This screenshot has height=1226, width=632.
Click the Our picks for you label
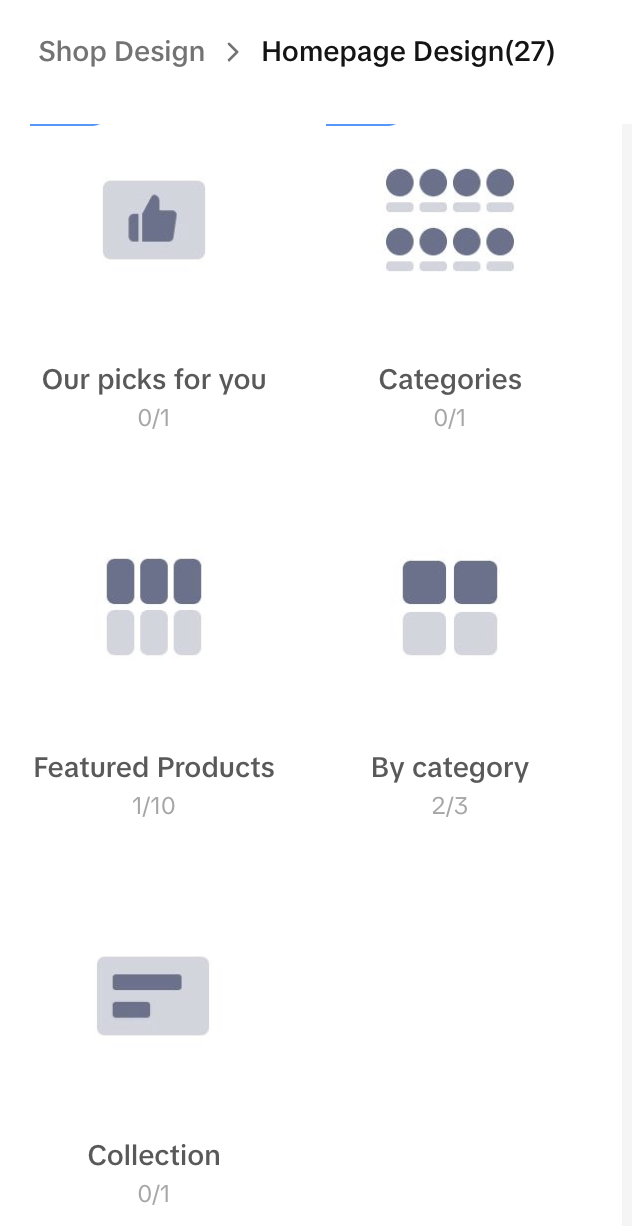[154, 380]
